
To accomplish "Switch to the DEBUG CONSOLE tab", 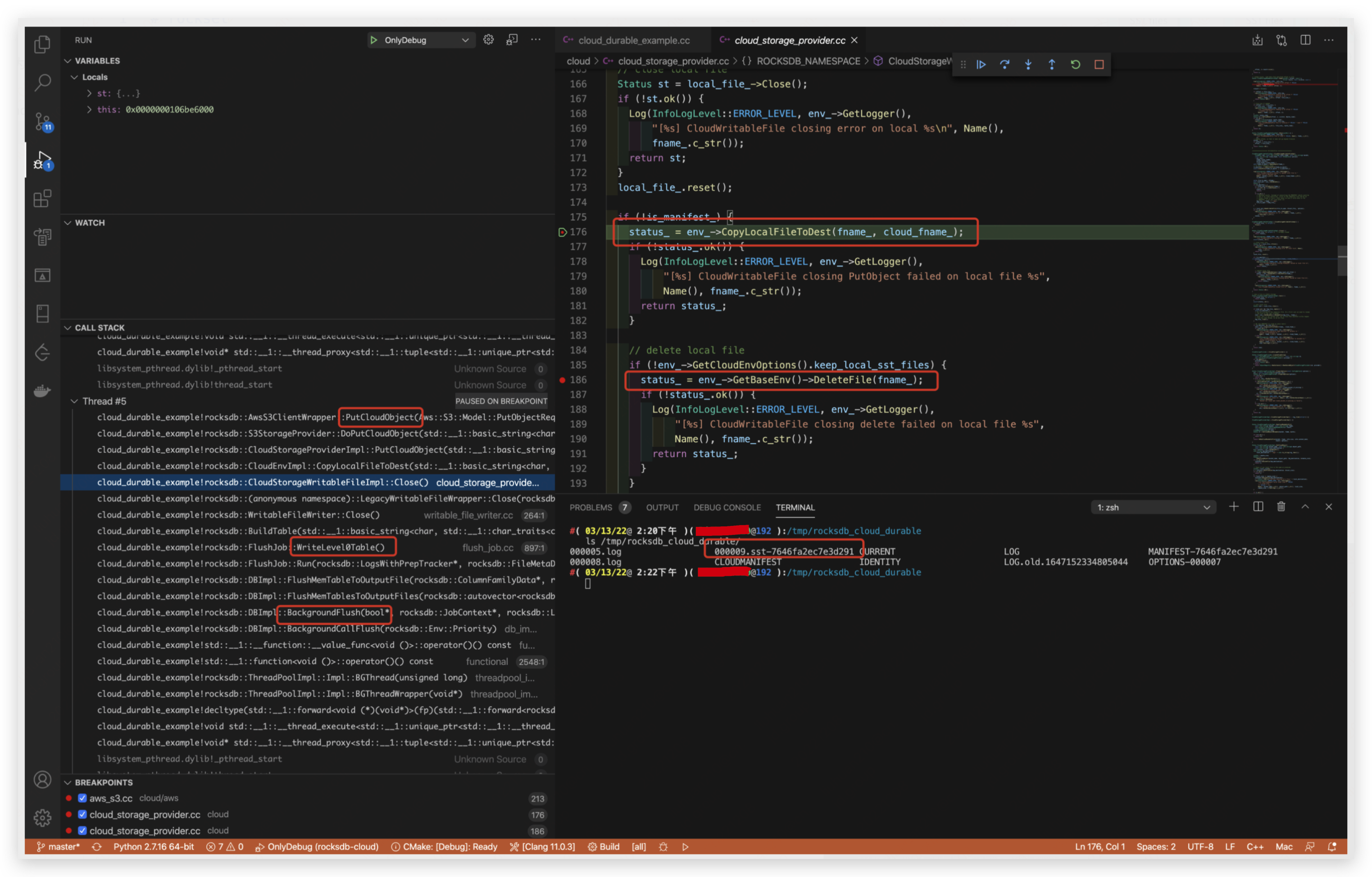I will pos(727,507).
